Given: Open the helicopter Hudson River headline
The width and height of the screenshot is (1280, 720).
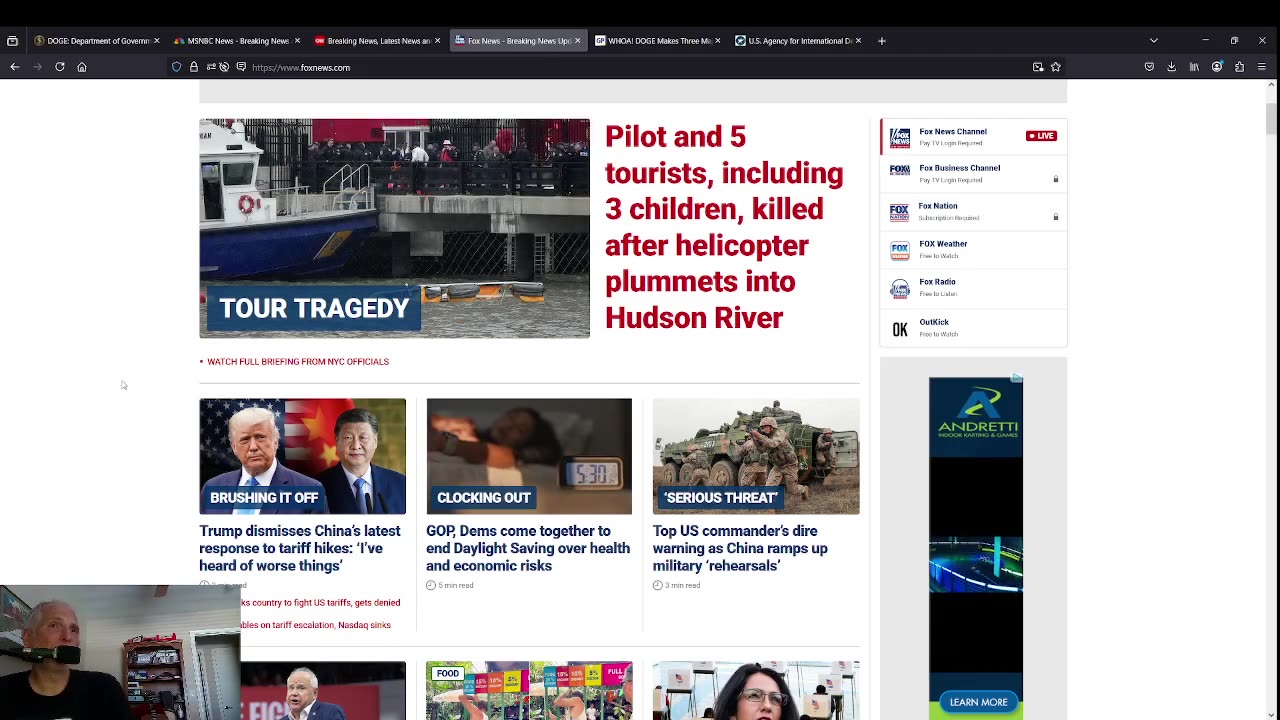Looking at the screenshot, I should 724,227.
